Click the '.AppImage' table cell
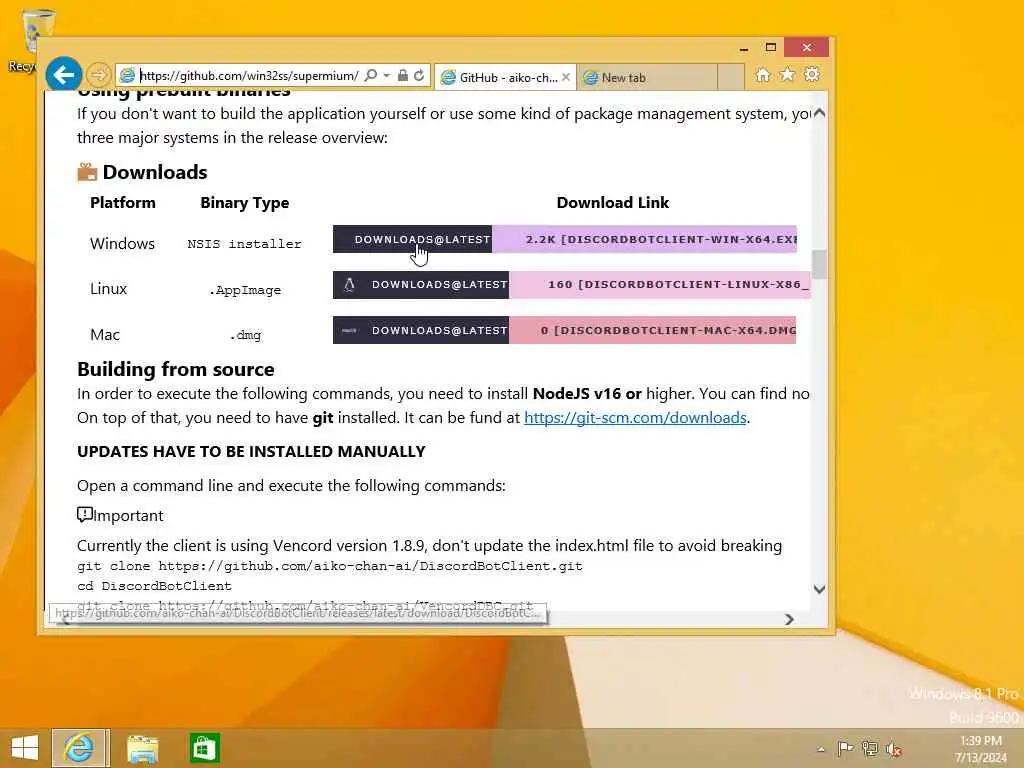 pyautogui.click(x=245, y=290)
